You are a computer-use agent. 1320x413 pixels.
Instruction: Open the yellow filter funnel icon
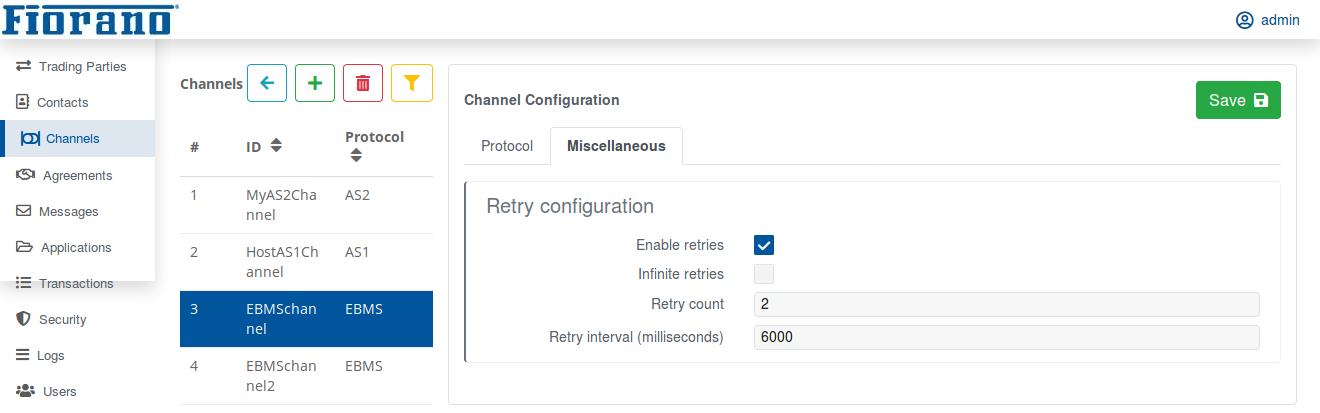[412, 83]
